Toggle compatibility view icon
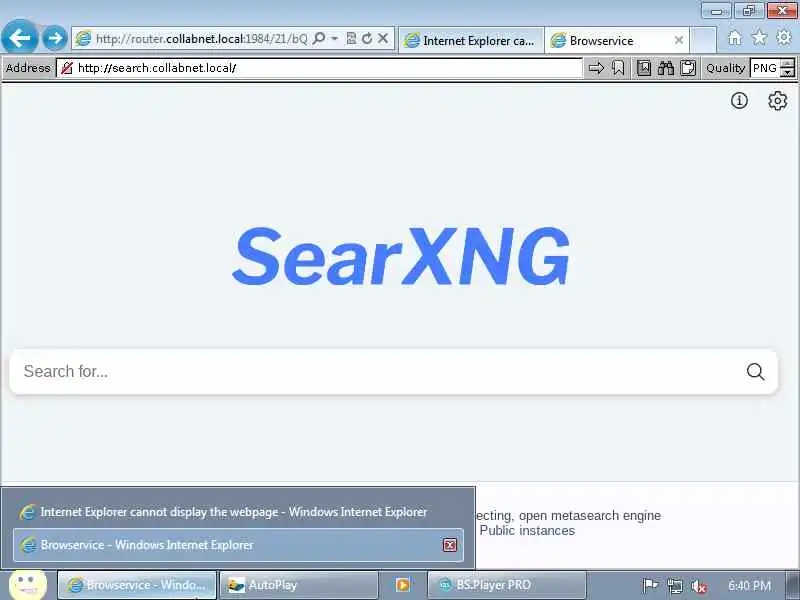800x600 pixels. pos(351,38)
